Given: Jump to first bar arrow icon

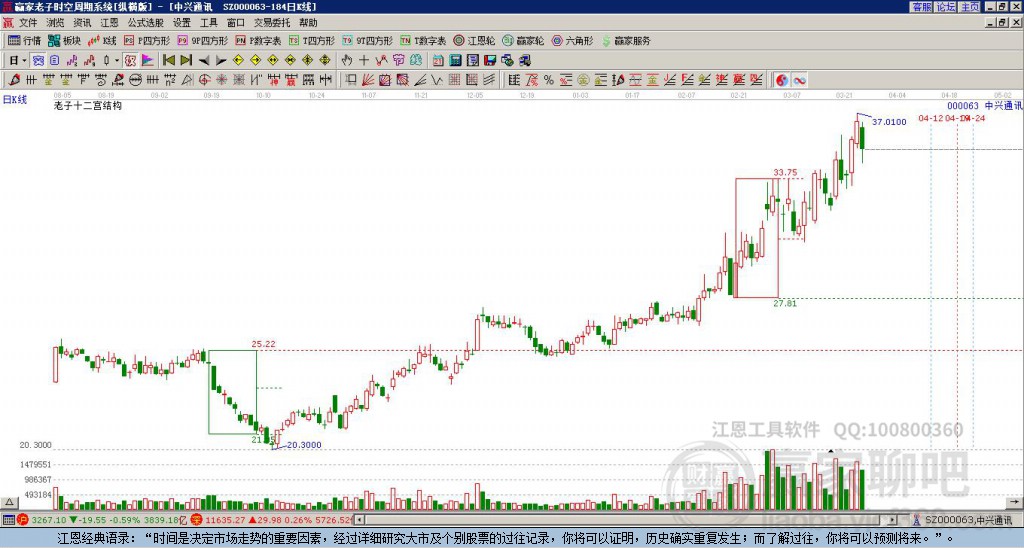Looking at the screenshot, I should click(x=168, y=61).
